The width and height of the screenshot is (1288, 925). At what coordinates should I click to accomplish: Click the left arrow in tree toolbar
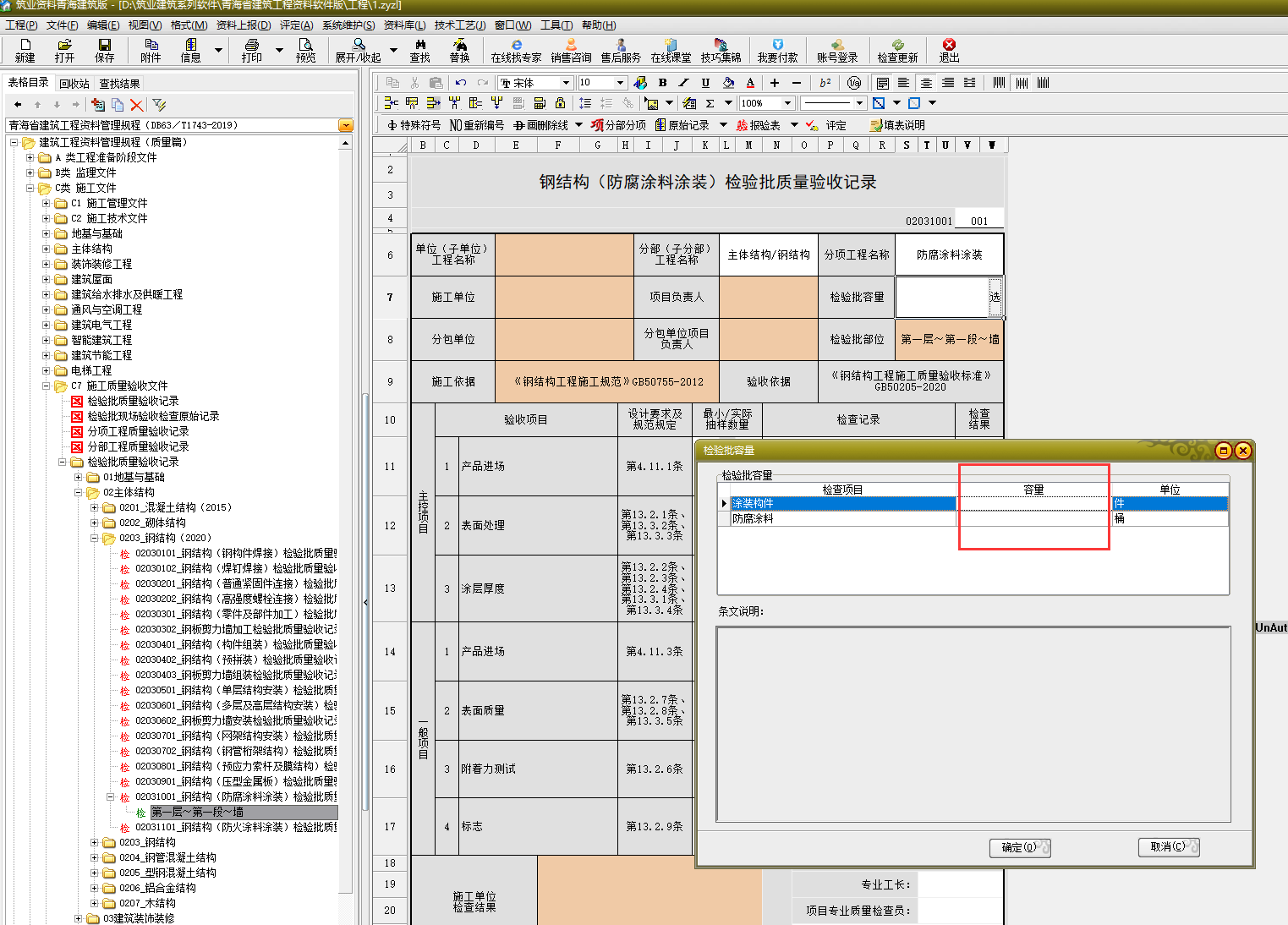pos(18,105)
